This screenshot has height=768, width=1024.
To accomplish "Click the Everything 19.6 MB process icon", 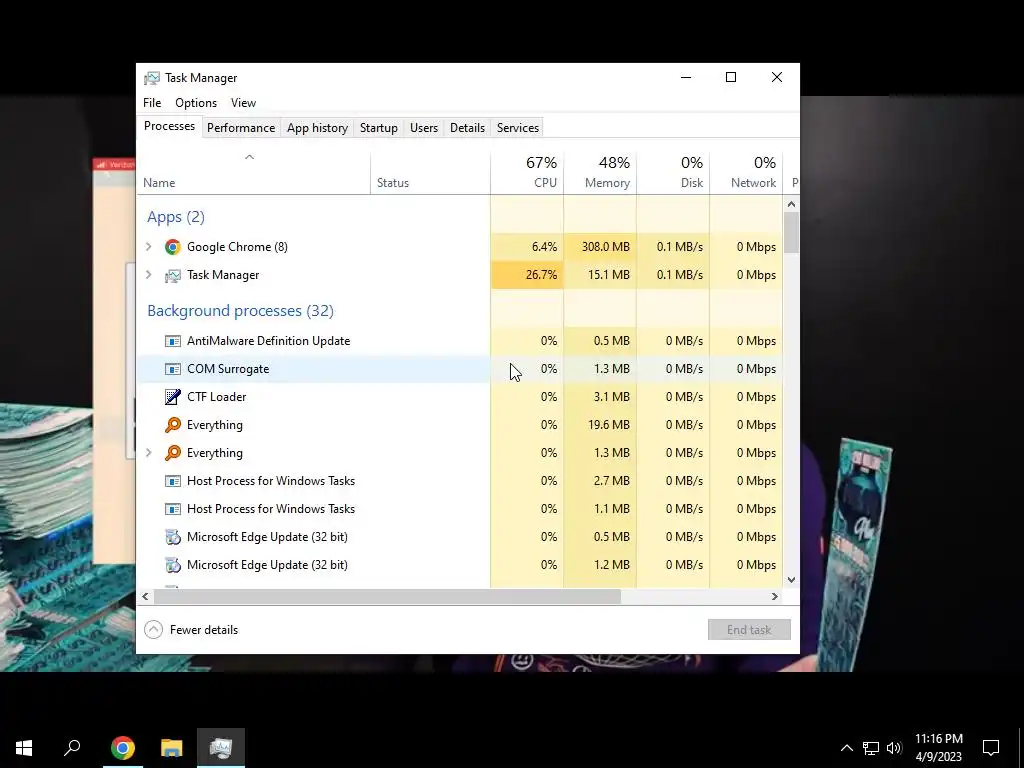I will coord(172,425).
